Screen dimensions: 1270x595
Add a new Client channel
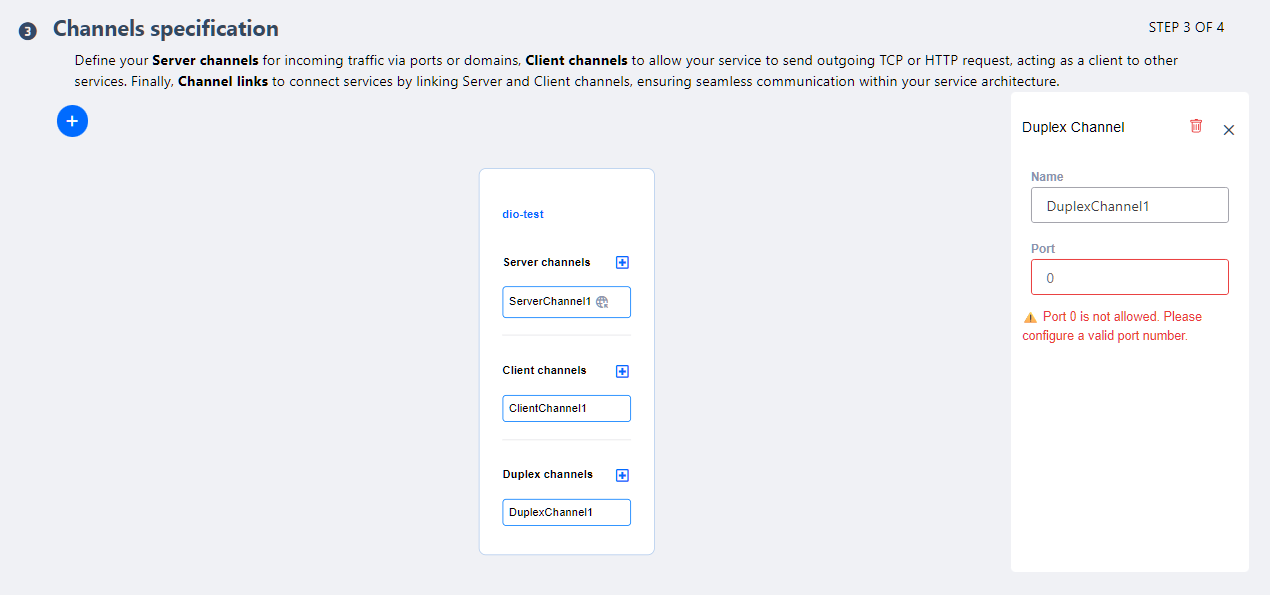(622, 371)
